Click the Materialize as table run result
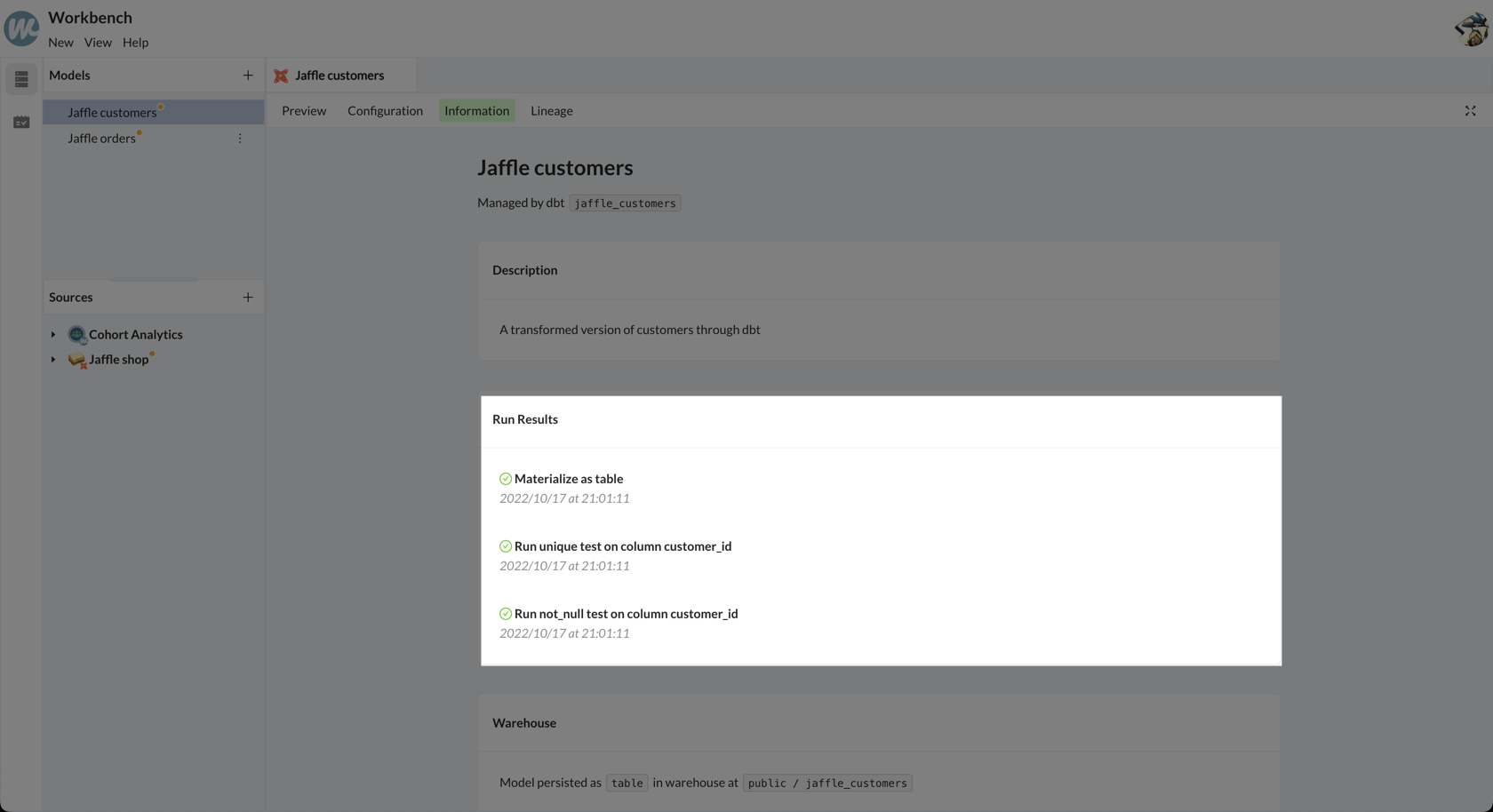This screenshot has width=1493, height=812. pos(568,479)
